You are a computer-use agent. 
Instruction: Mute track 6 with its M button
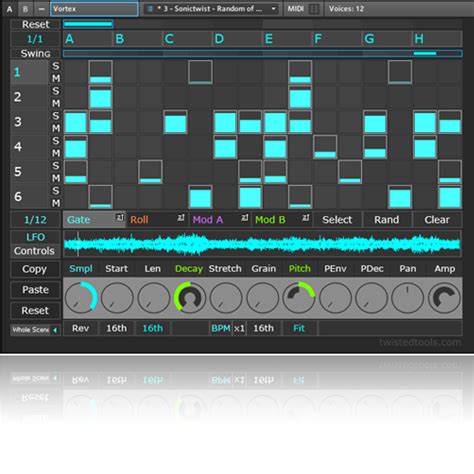56,203
